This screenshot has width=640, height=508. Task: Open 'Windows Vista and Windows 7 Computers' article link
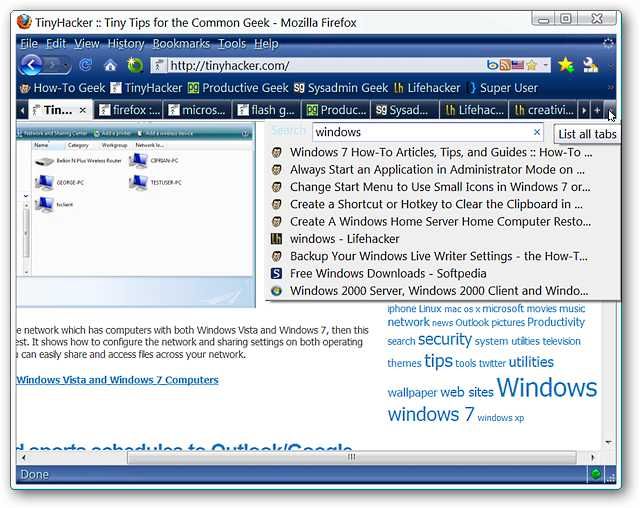pos(118,380)
